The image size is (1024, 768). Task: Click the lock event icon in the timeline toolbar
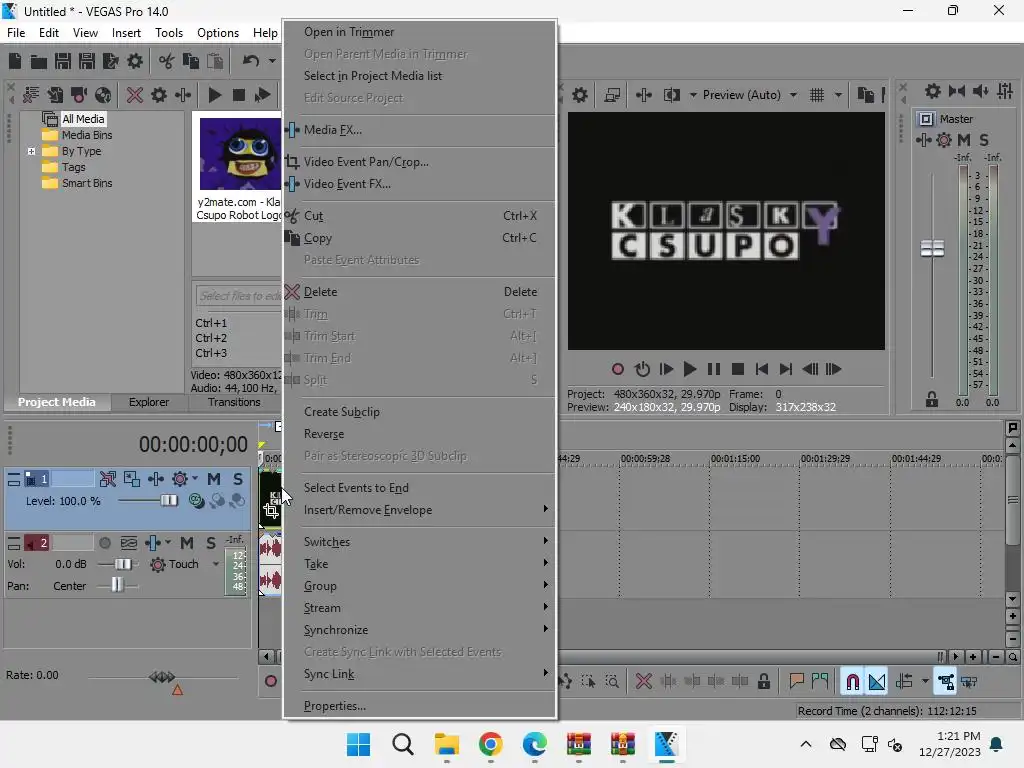click(763, 682)
